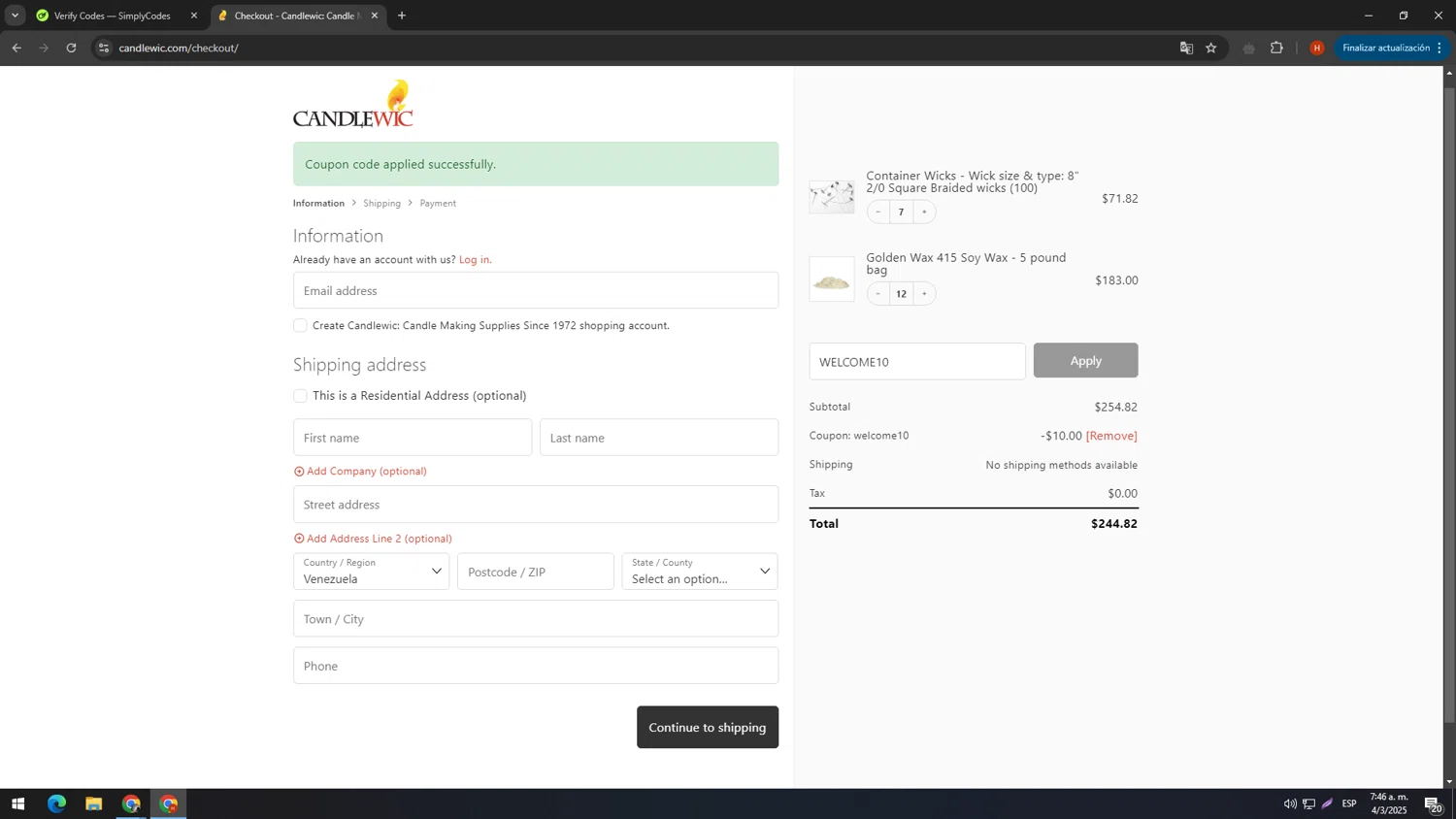
Task: Click the Apply coupon button
Action: point(1085,360)
